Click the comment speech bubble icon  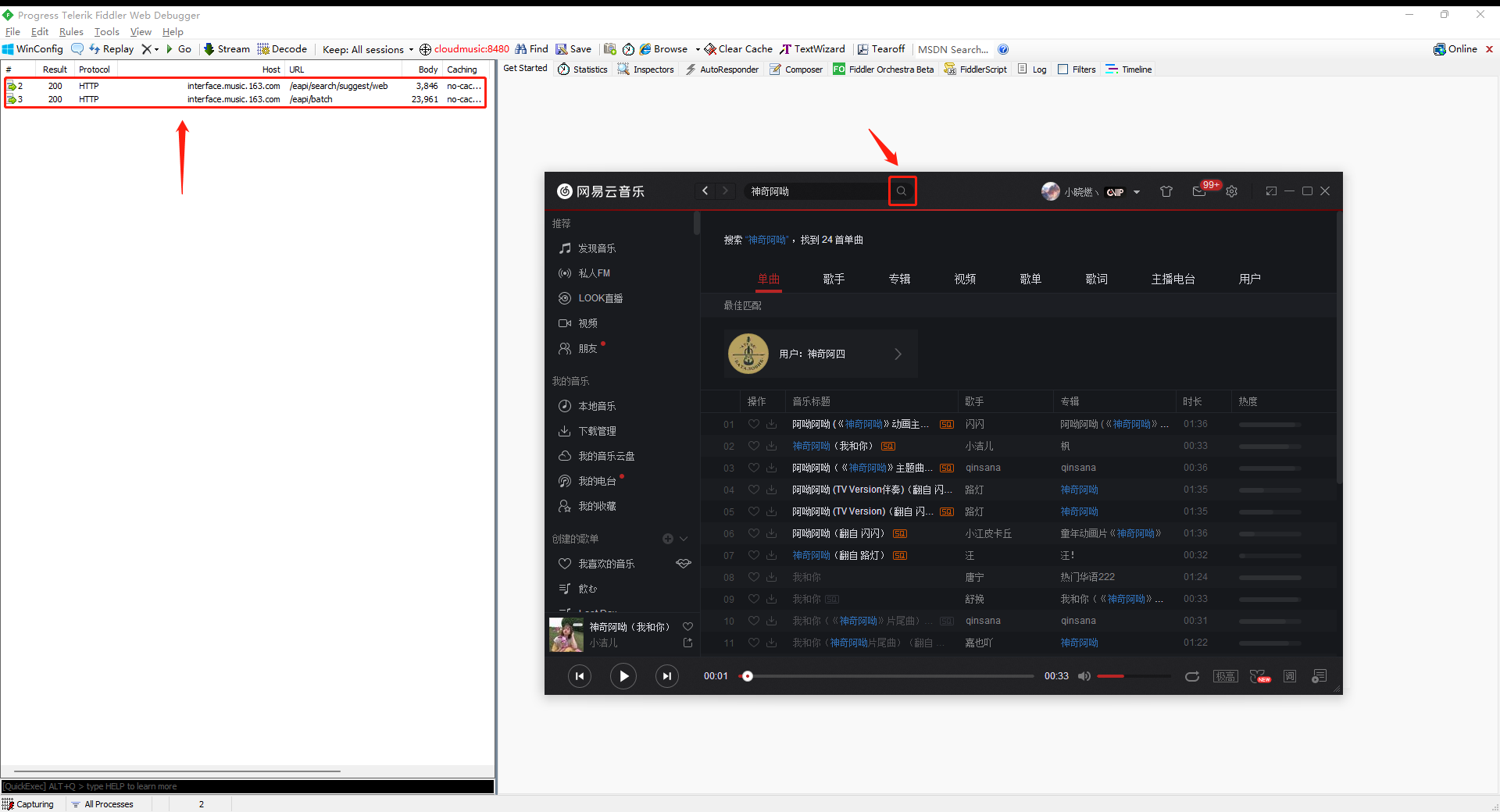(77, 49)
